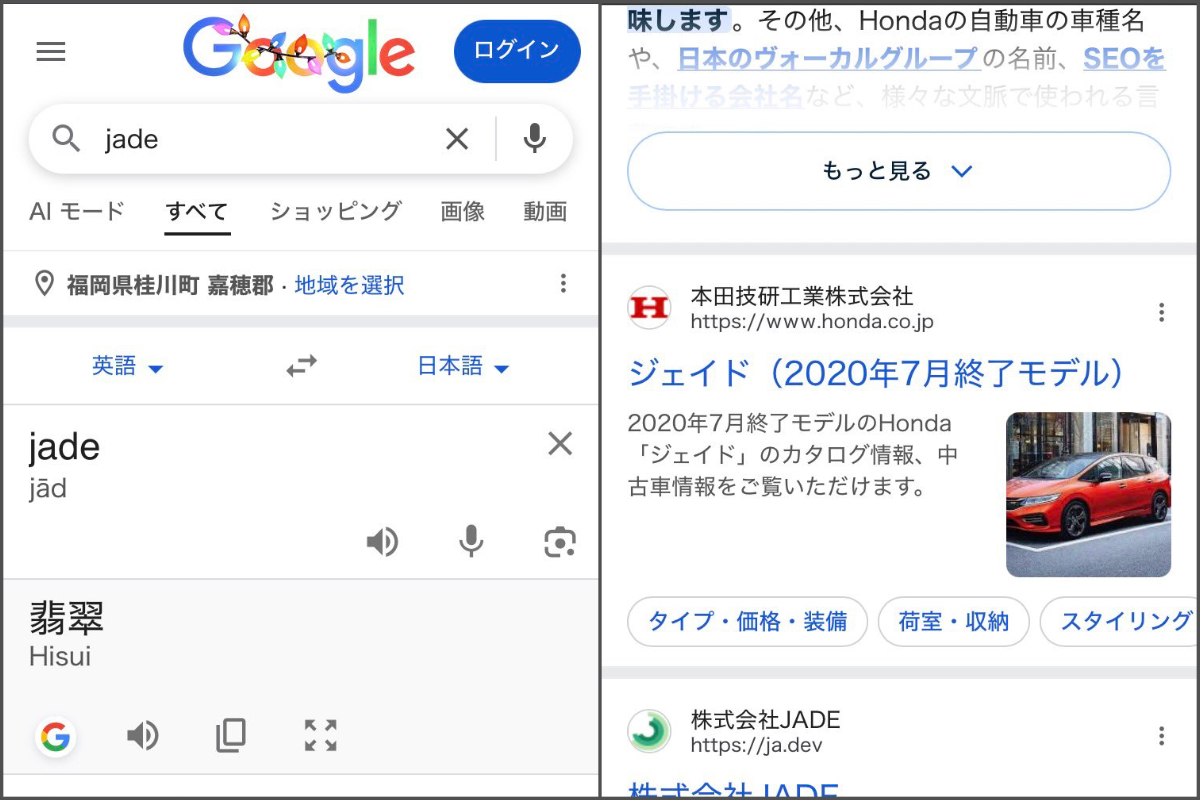This screenshot has width=1200, height=800.
Task: Open the hamburger menu
Action: 51,52
